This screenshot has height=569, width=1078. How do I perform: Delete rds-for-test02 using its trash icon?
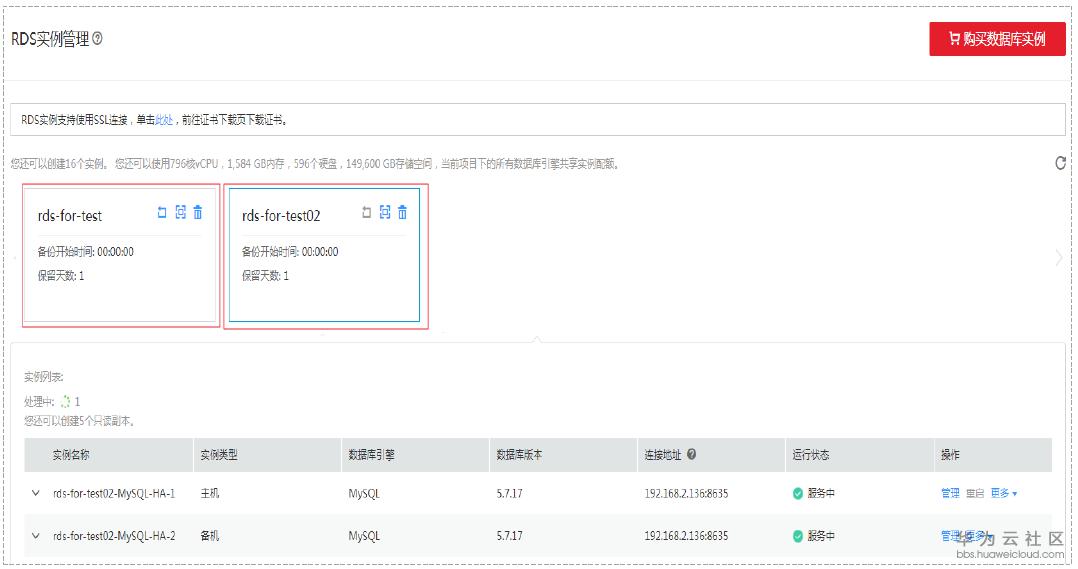403,212
